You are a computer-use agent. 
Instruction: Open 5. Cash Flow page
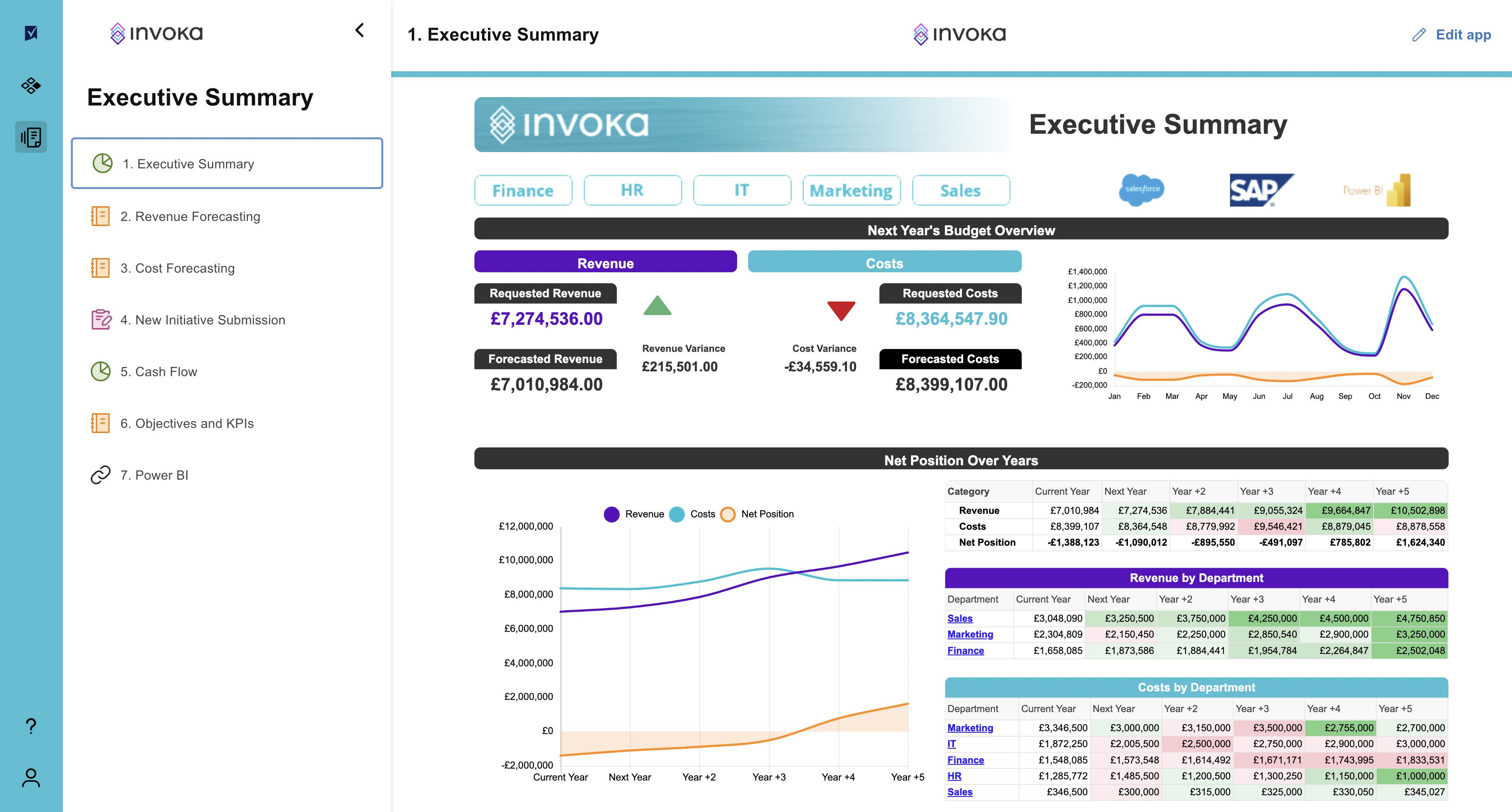pos(226,371)
